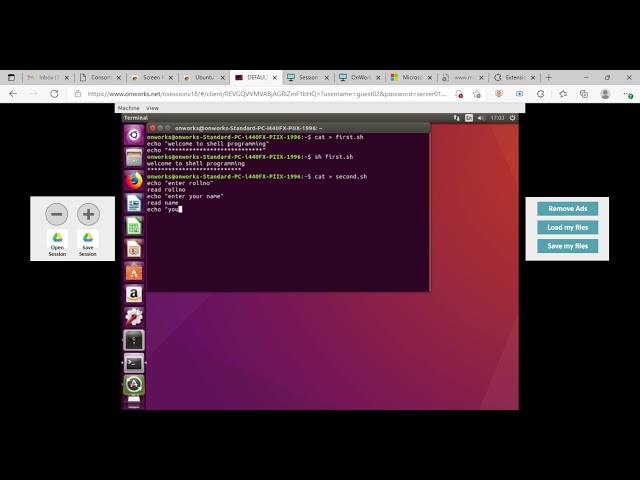Click the terminal line 'echo "you'
The height and width of the screenshot is (480, 640).
point(164,209)
